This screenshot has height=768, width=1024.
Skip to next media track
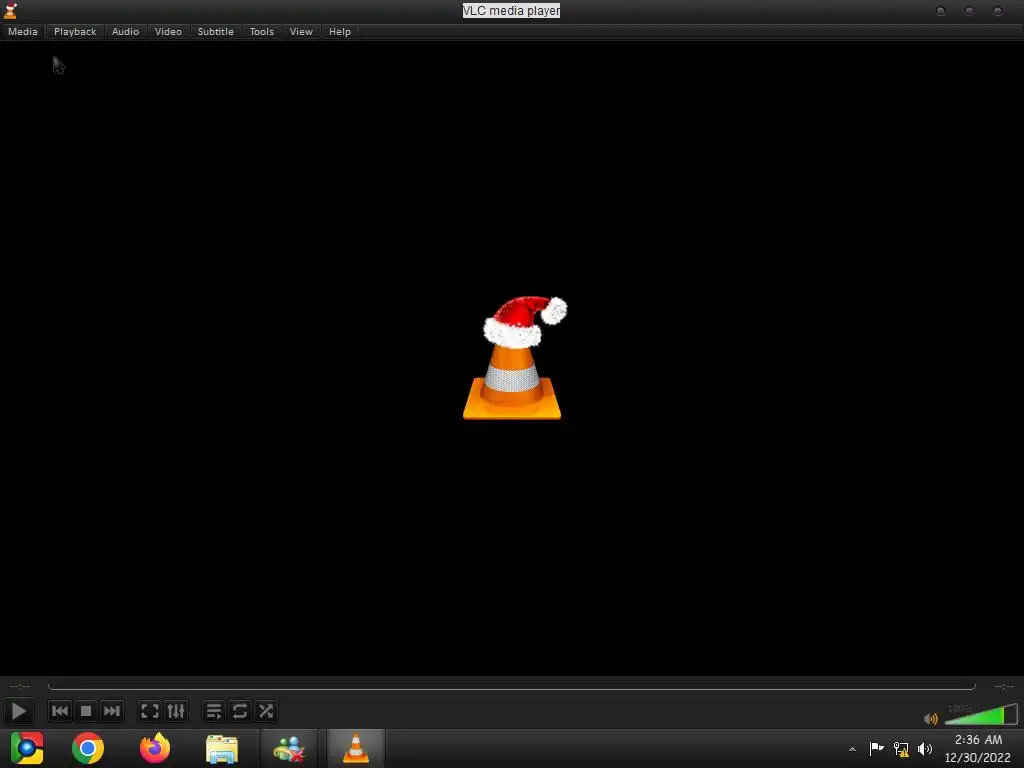coord(112,711)
